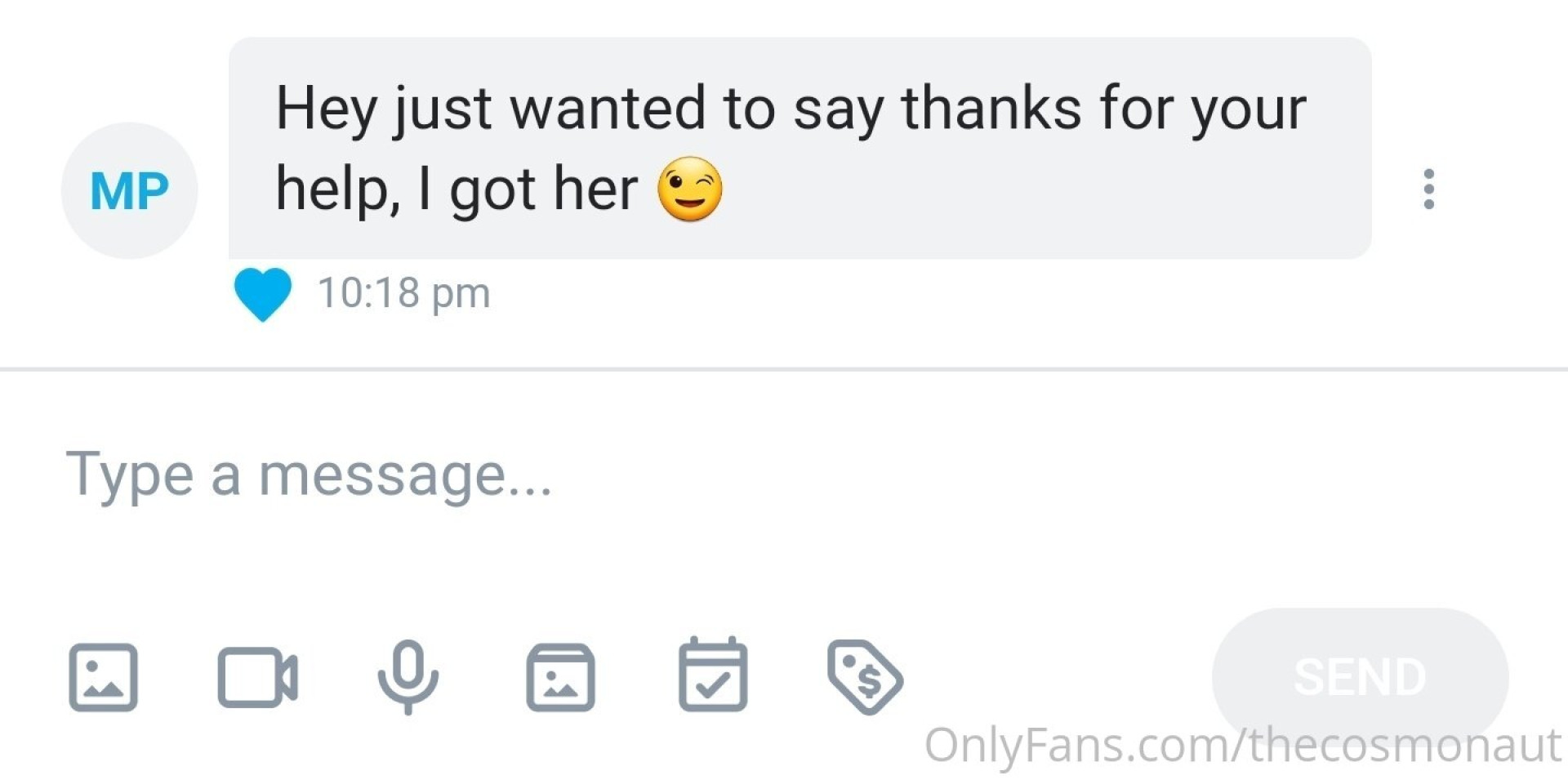Click the word "your" in the message bubble

point(1248,110)
